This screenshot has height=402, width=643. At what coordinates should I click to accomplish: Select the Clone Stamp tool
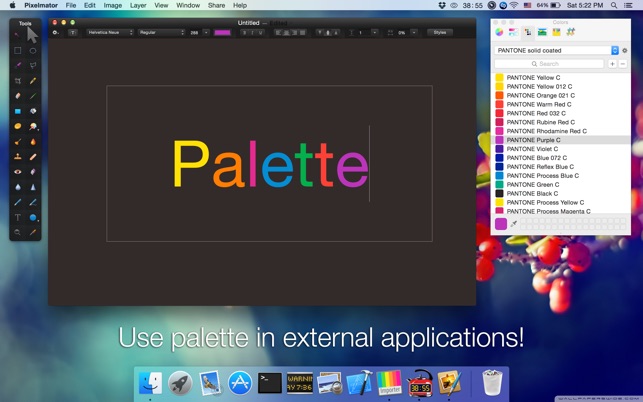point(18,157)
